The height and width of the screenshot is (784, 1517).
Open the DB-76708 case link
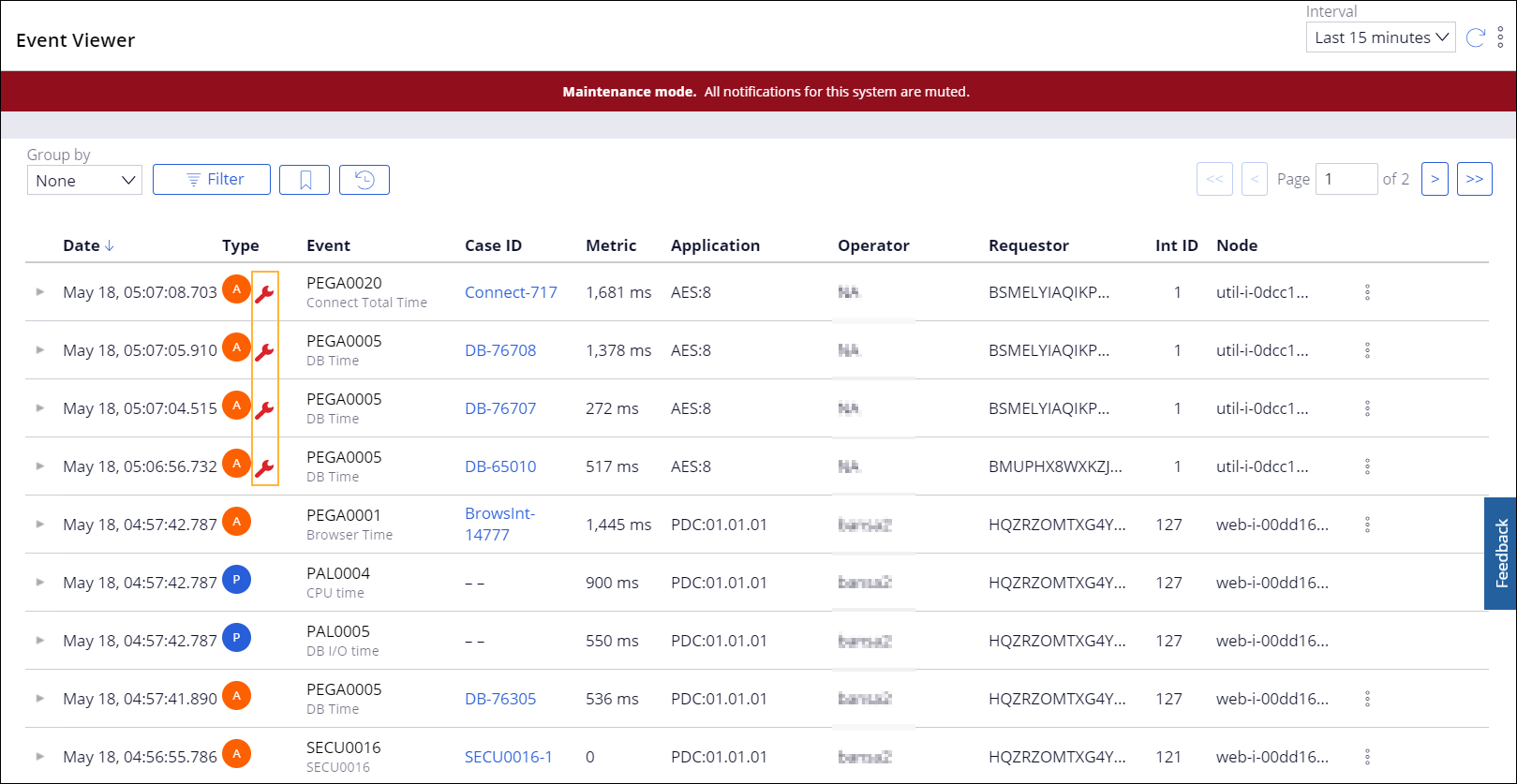[x=500, y=350]
